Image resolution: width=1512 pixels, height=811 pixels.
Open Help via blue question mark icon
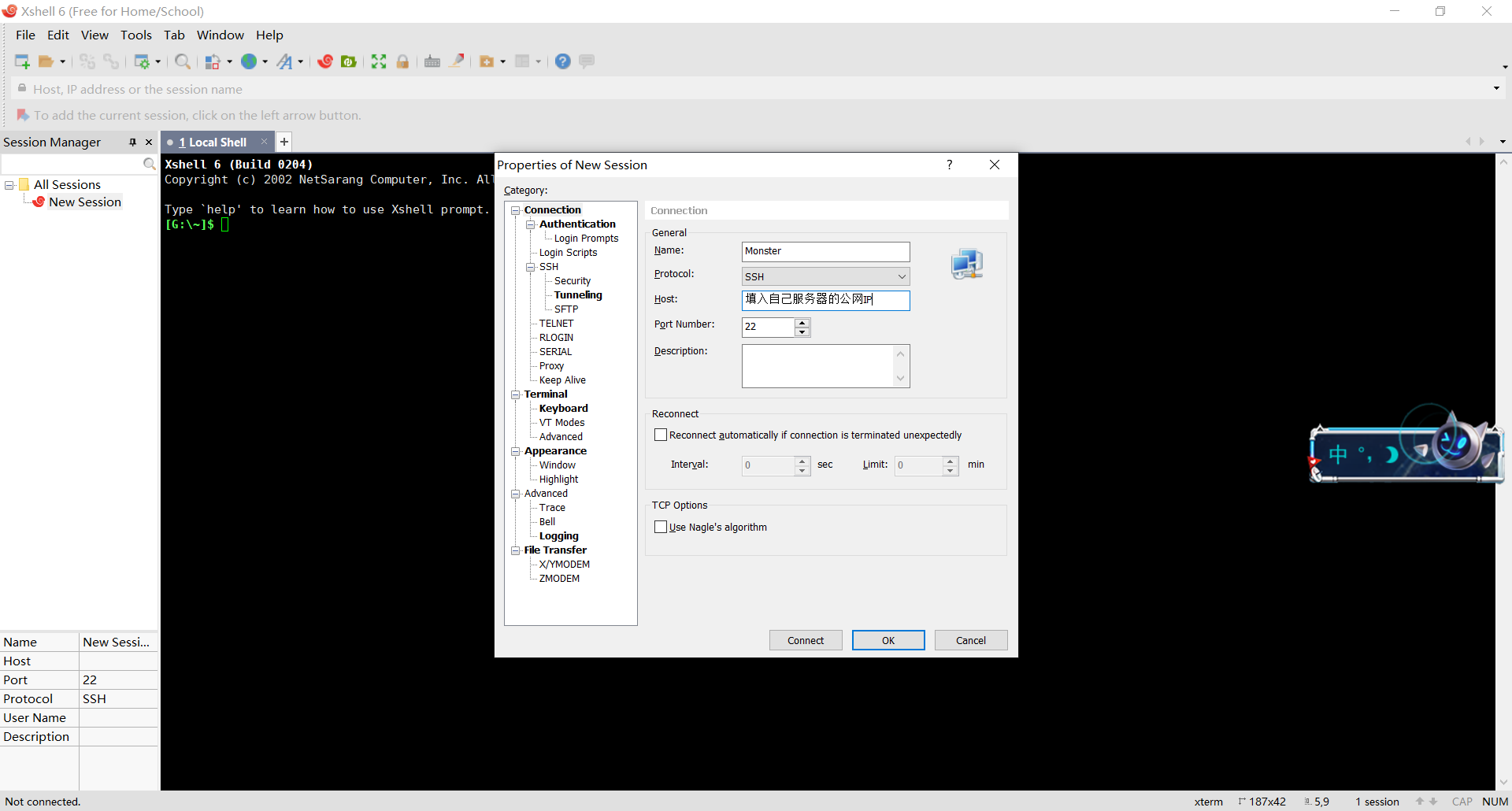pyautogui.click(x=563, y=61)
